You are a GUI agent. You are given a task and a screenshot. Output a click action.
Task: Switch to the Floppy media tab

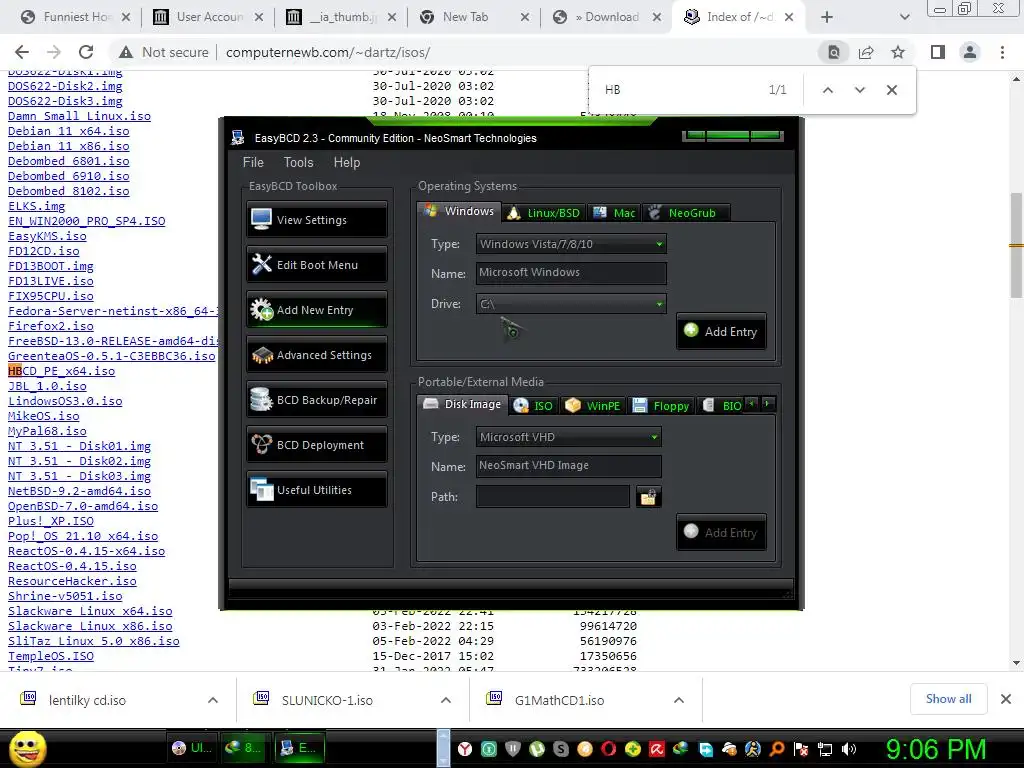[x=661, y=406]
